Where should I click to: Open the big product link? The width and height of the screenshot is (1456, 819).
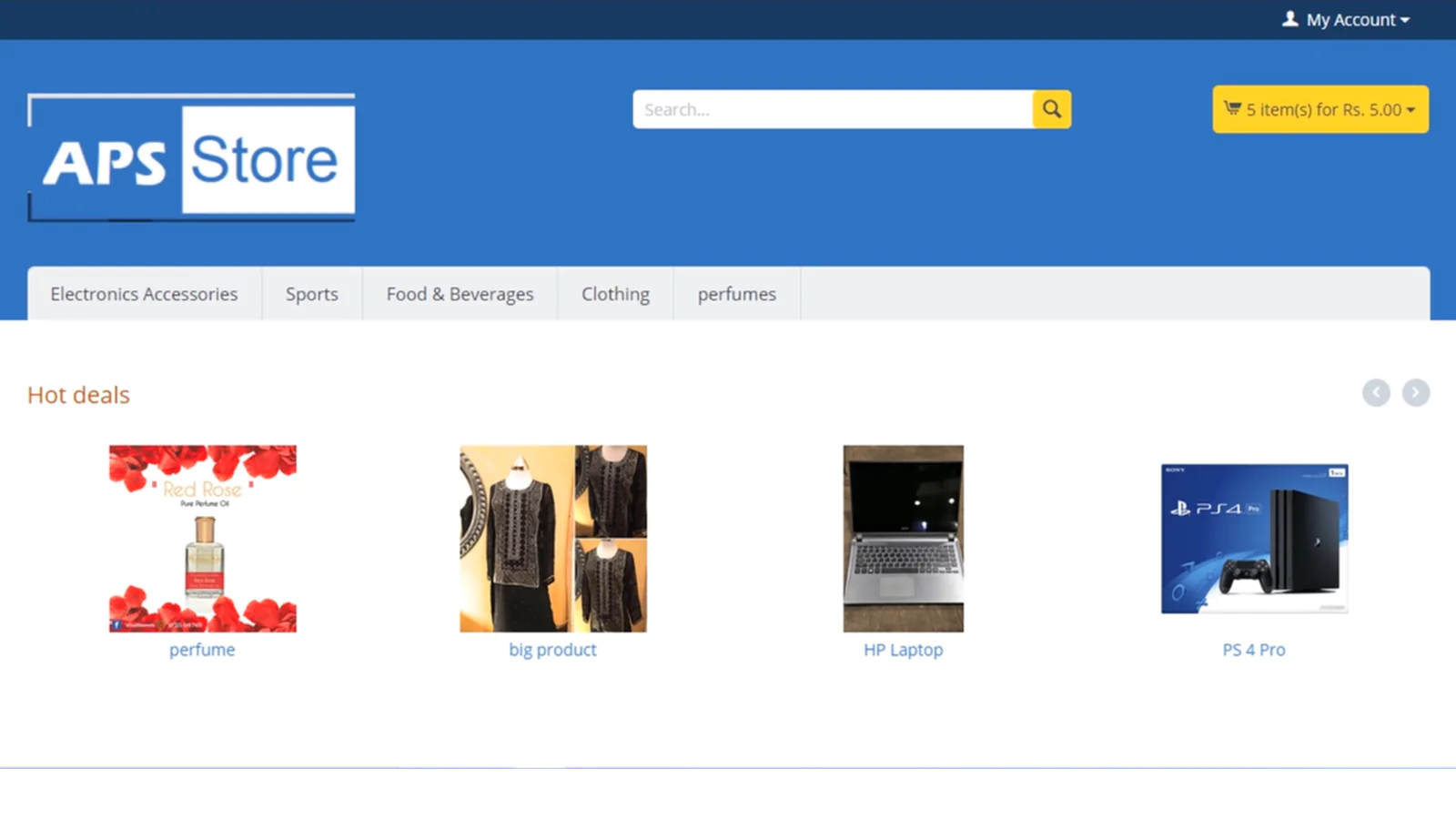click(x=552, y=650)
